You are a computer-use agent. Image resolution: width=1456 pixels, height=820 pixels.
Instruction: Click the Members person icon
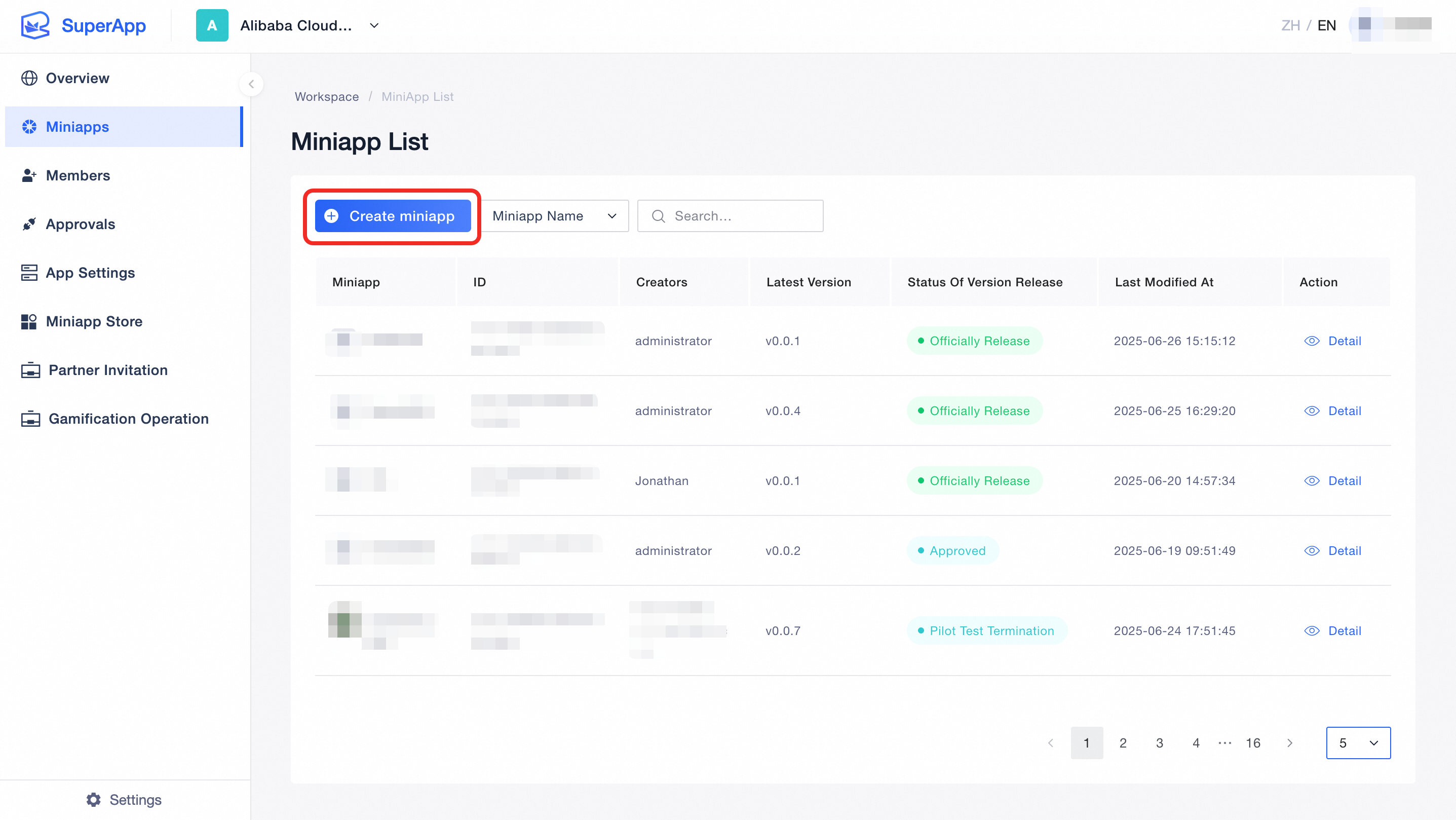coord(29,175)
